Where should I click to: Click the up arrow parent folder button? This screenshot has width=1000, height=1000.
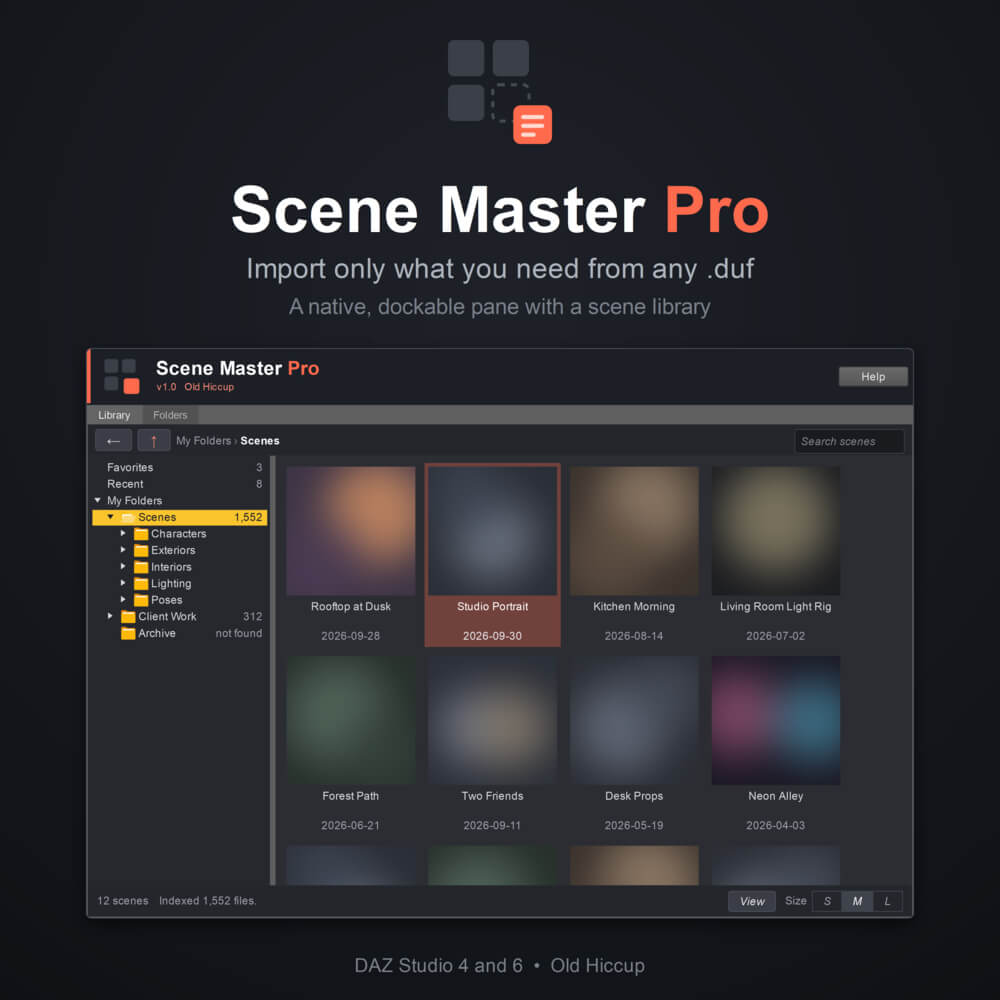(154, 441)
